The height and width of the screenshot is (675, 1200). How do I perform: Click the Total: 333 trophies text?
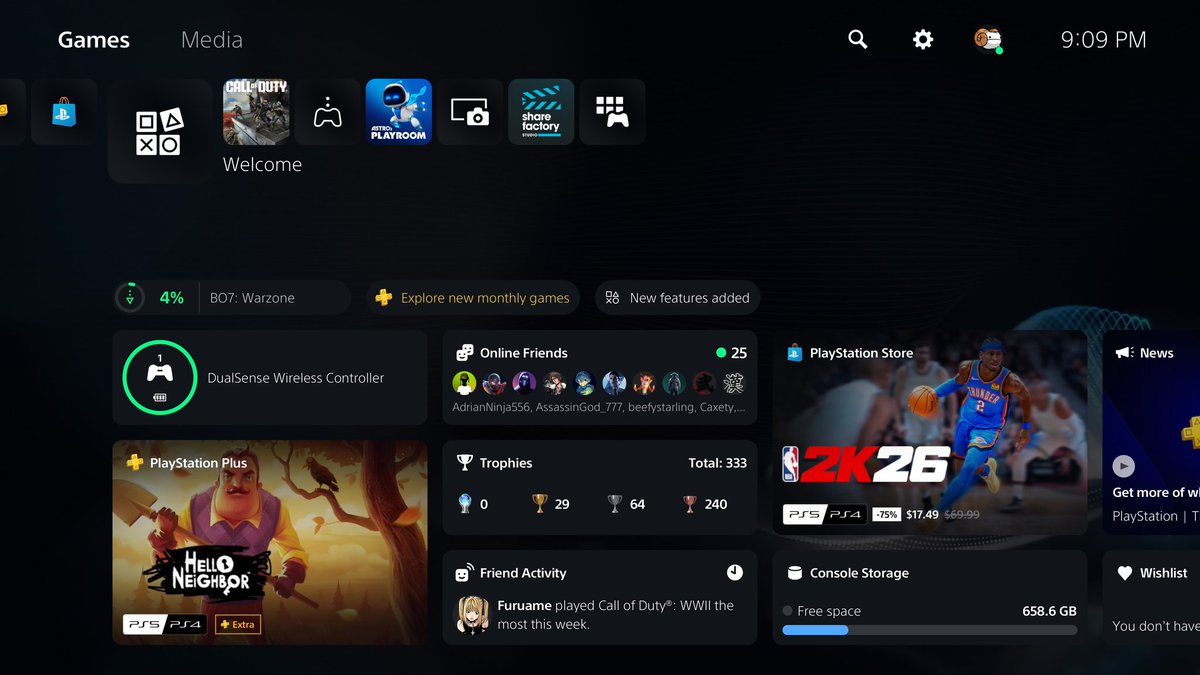[717, 463]
